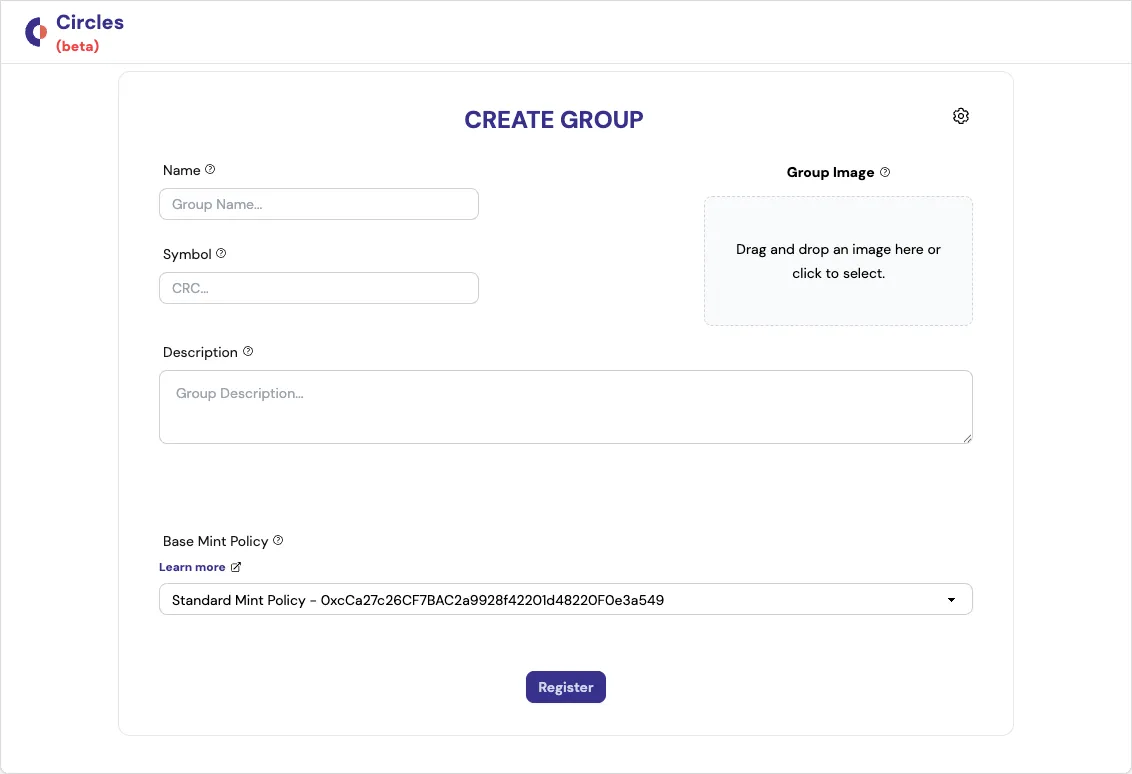Click the CRC symbol input field
Image resolution: width=1132 pixels, height=774 pixels.
(318, 288)
